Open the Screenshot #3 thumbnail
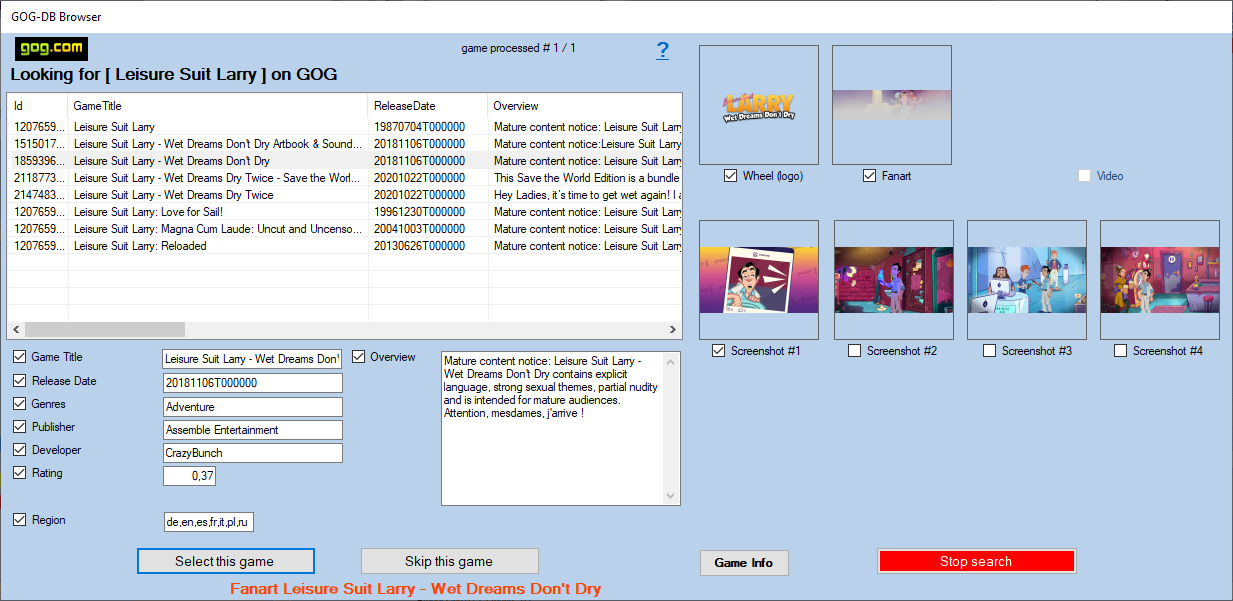1233x601 pixels. [x=1026, y=279]
